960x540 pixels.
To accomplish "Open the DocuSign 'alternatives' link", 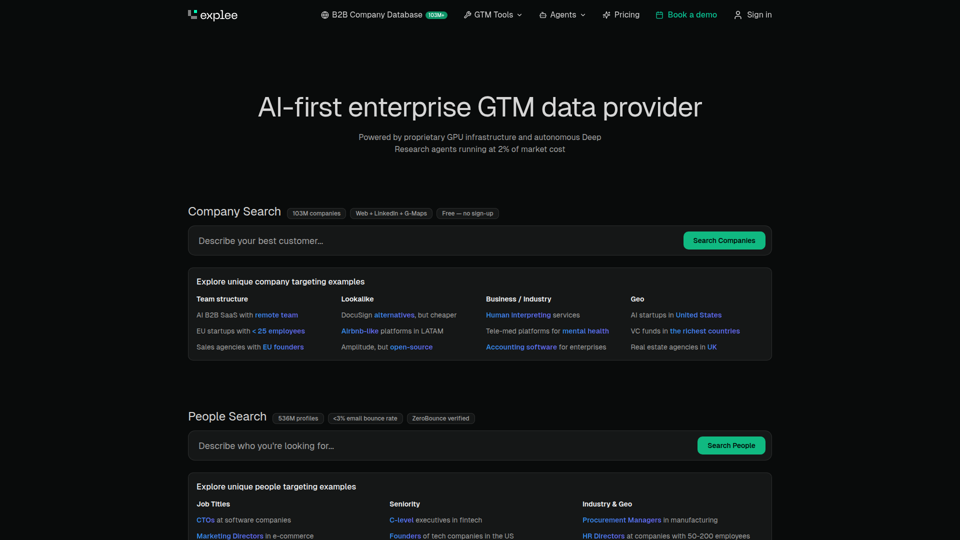I will tap(394, 315).
